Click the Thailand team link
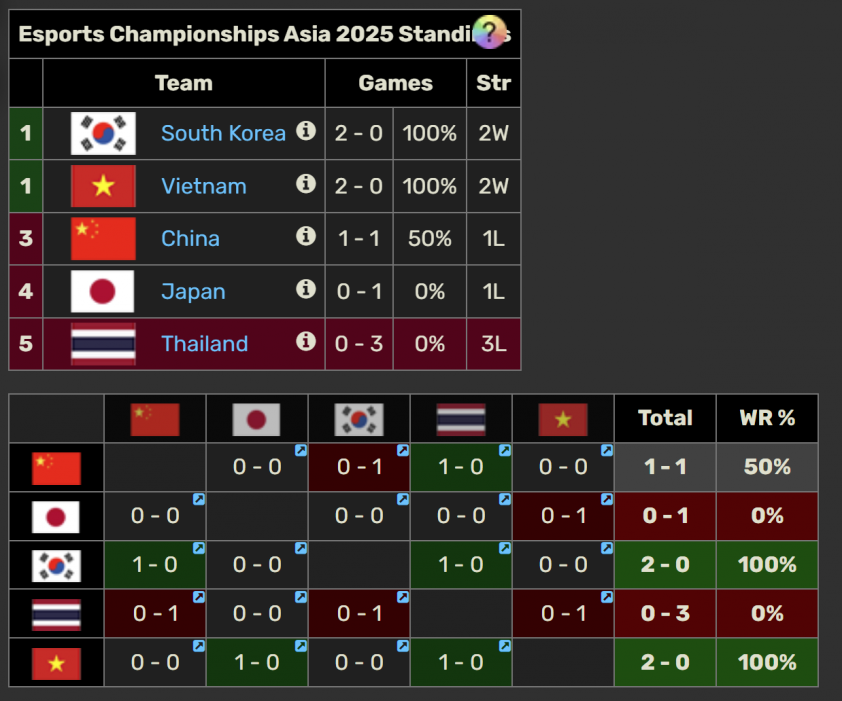Screen dimensions: 842x701 [204, 344]
